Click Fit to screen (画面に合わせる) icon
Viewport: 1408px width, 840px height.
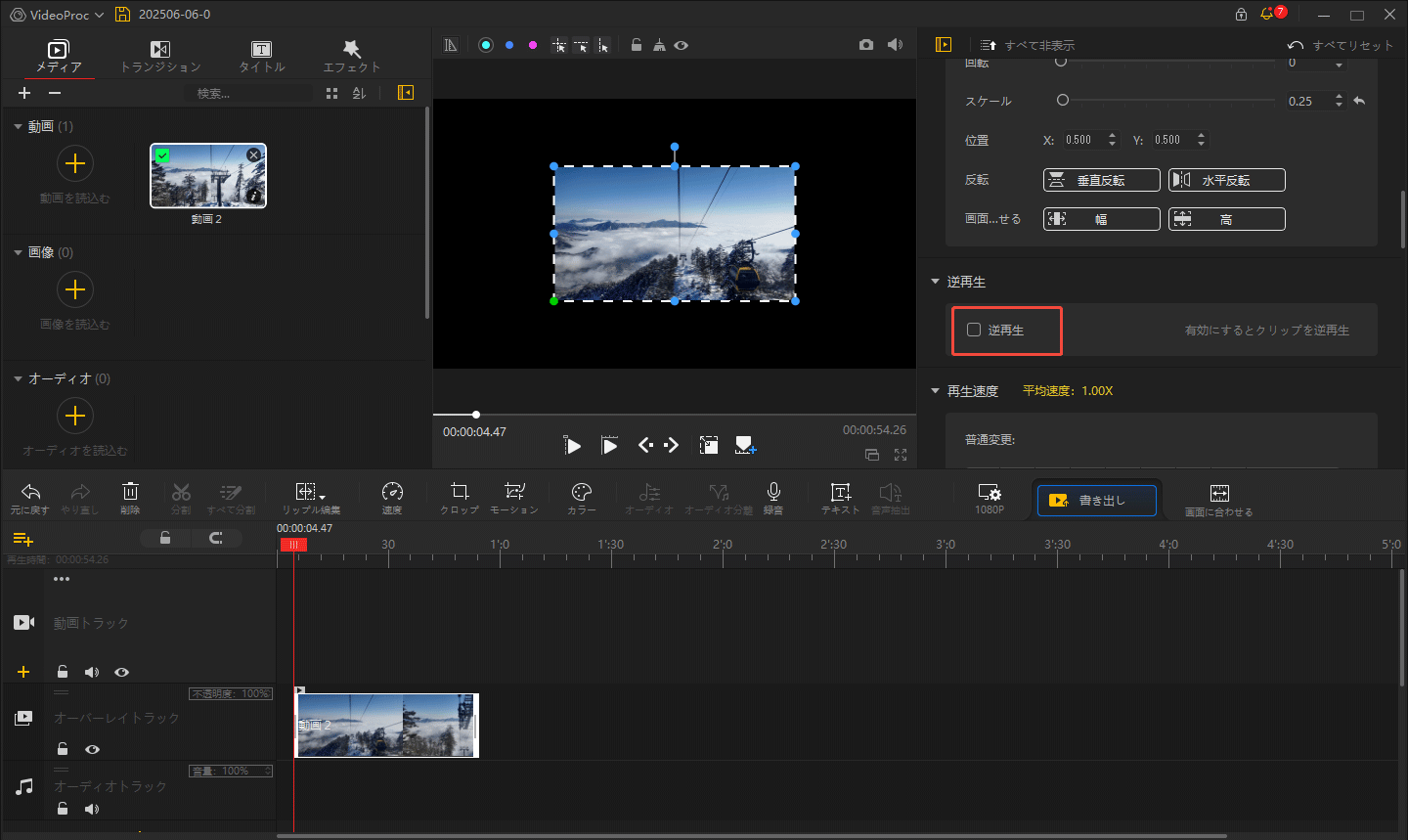click(1219, 493)
